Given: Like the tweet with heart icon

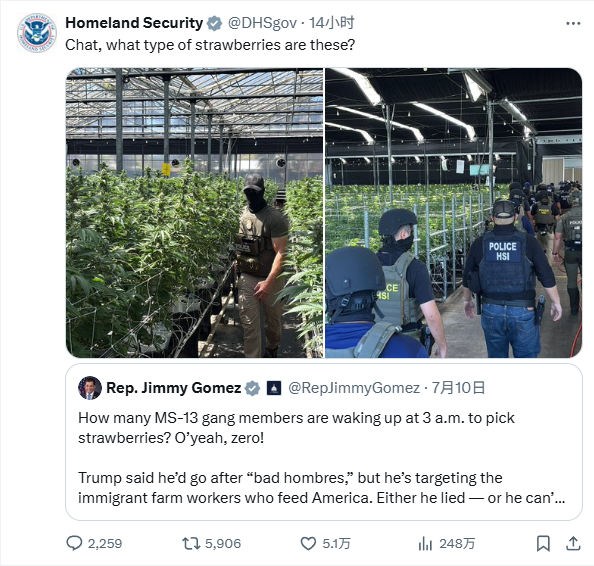Looking at the screenshot, I should (x=308, y=544).
